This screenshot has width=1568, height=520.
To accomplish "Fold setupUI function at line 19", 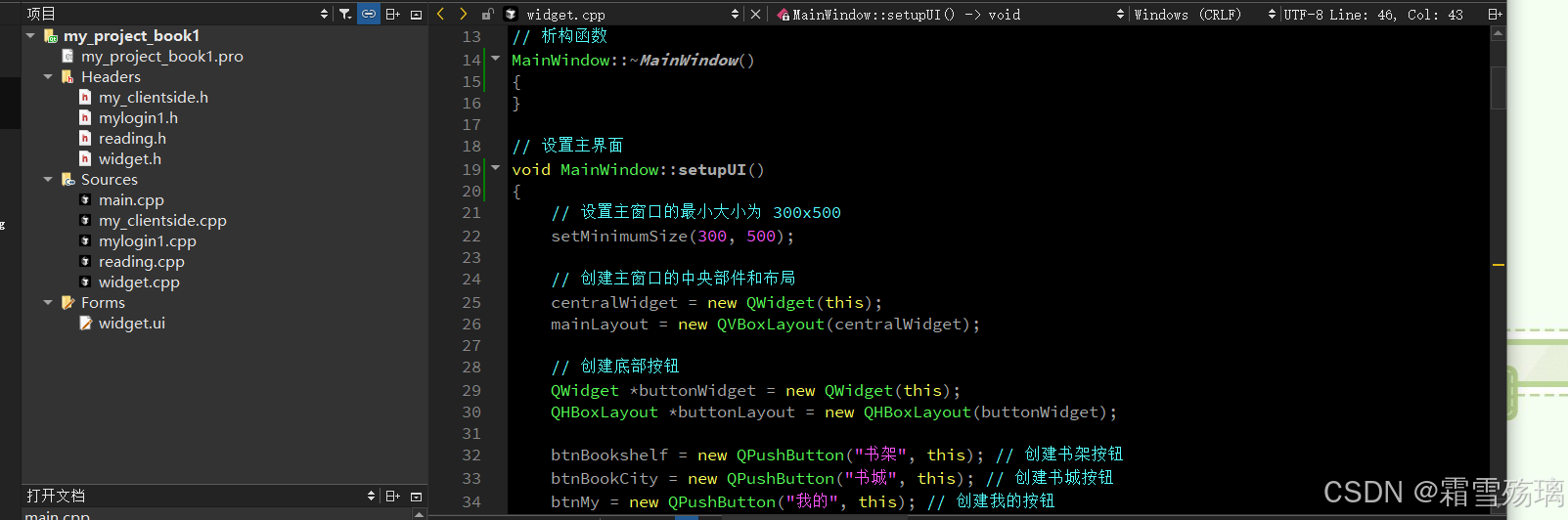I will tap(495, 168).
